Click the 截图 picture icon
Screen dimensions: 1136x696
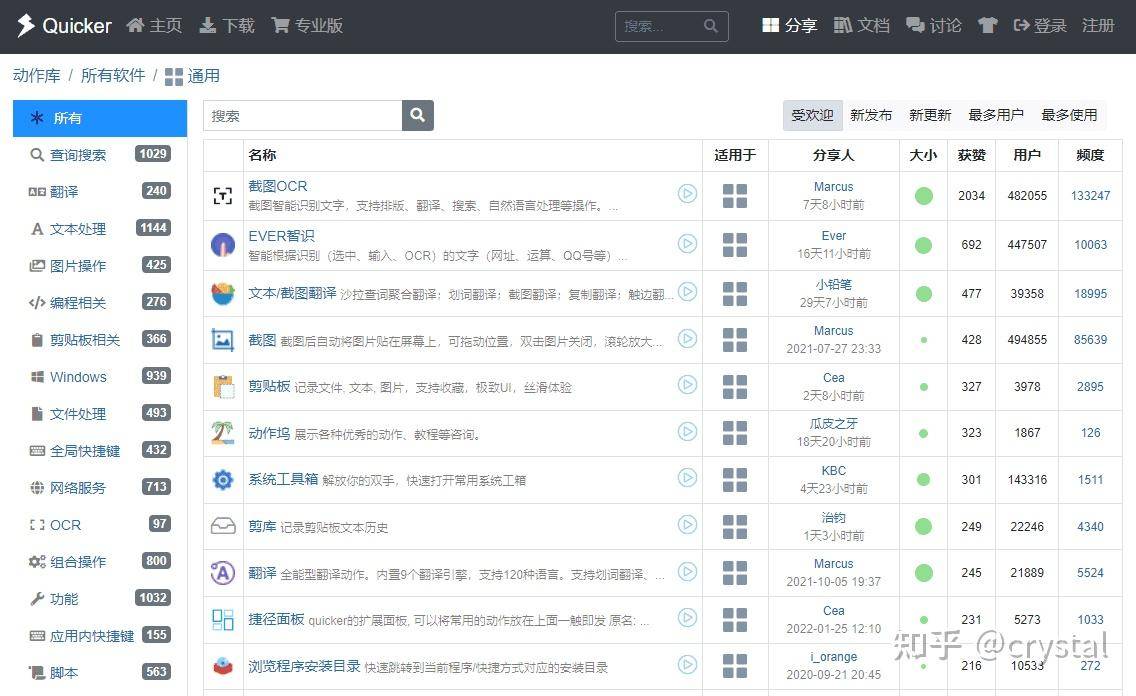click(x=223, y=340)
